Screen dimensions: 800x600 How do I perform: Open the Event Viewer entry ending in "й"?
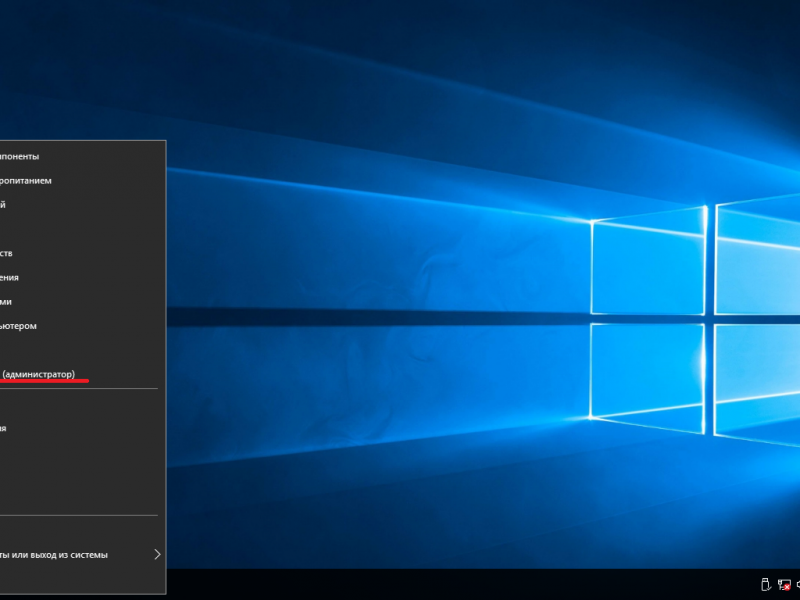(x=82, y=205)
